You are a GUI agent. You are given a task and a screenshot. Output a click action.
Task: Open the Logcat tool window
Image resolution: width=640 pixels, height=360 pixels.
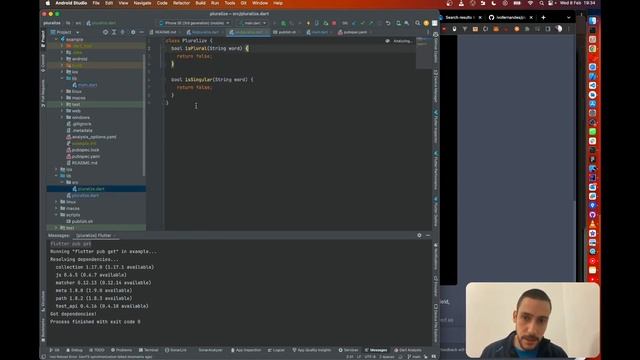tap(276, 350)
